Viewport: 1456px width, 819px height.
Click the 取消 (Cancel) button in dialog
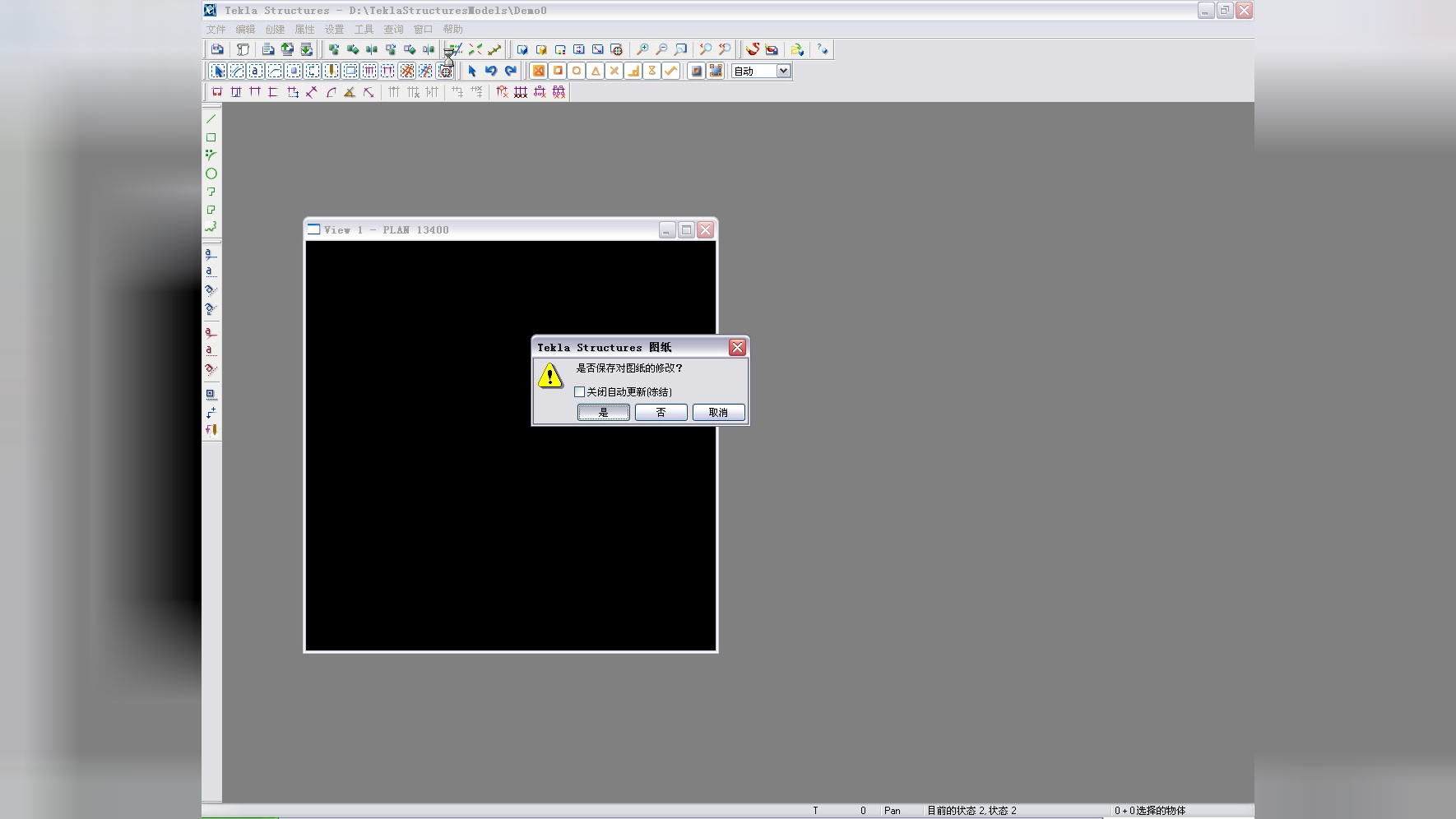coord(718,412)
